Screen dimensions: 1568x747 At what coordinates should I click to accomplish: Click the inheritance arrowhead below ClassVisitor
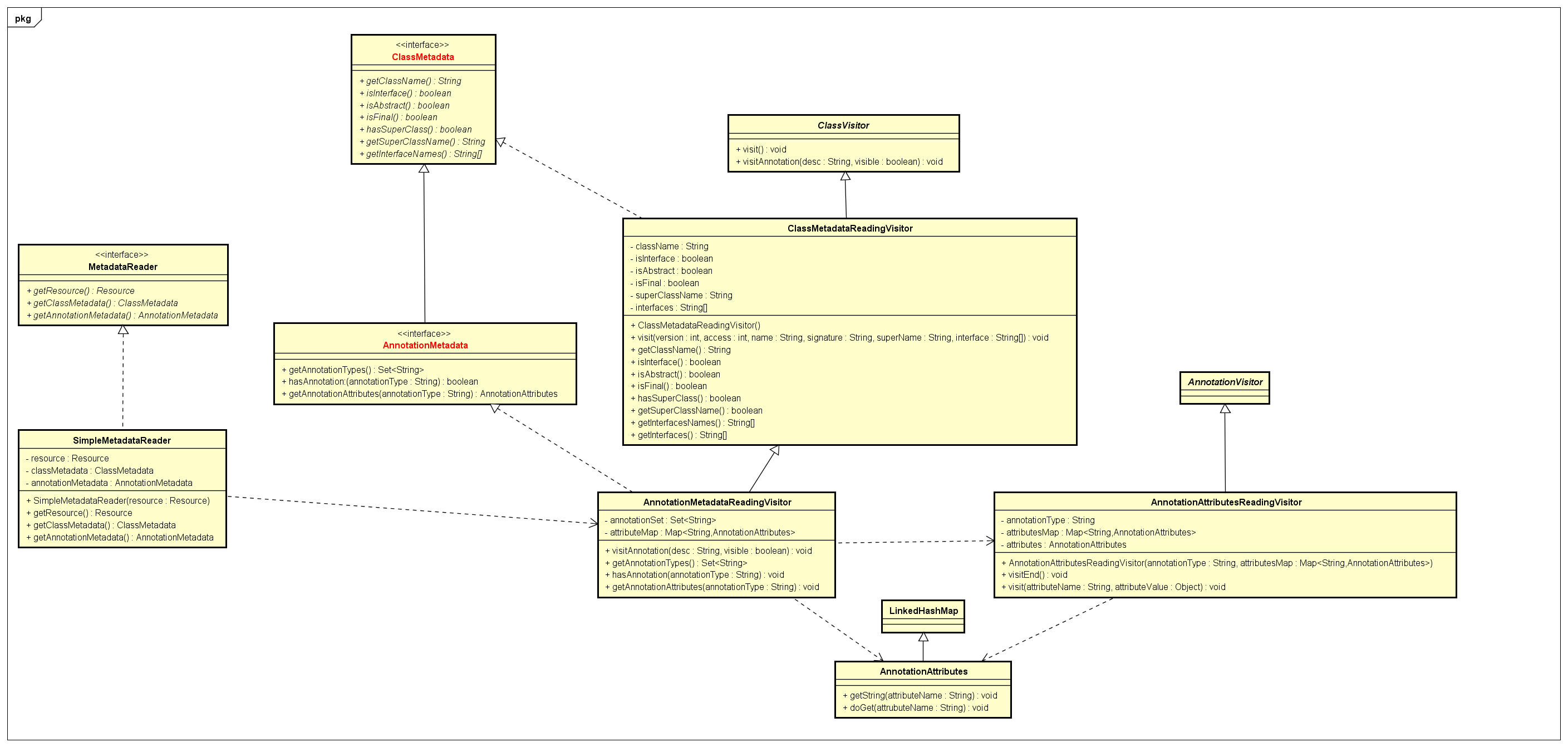[x=846, y=176]
